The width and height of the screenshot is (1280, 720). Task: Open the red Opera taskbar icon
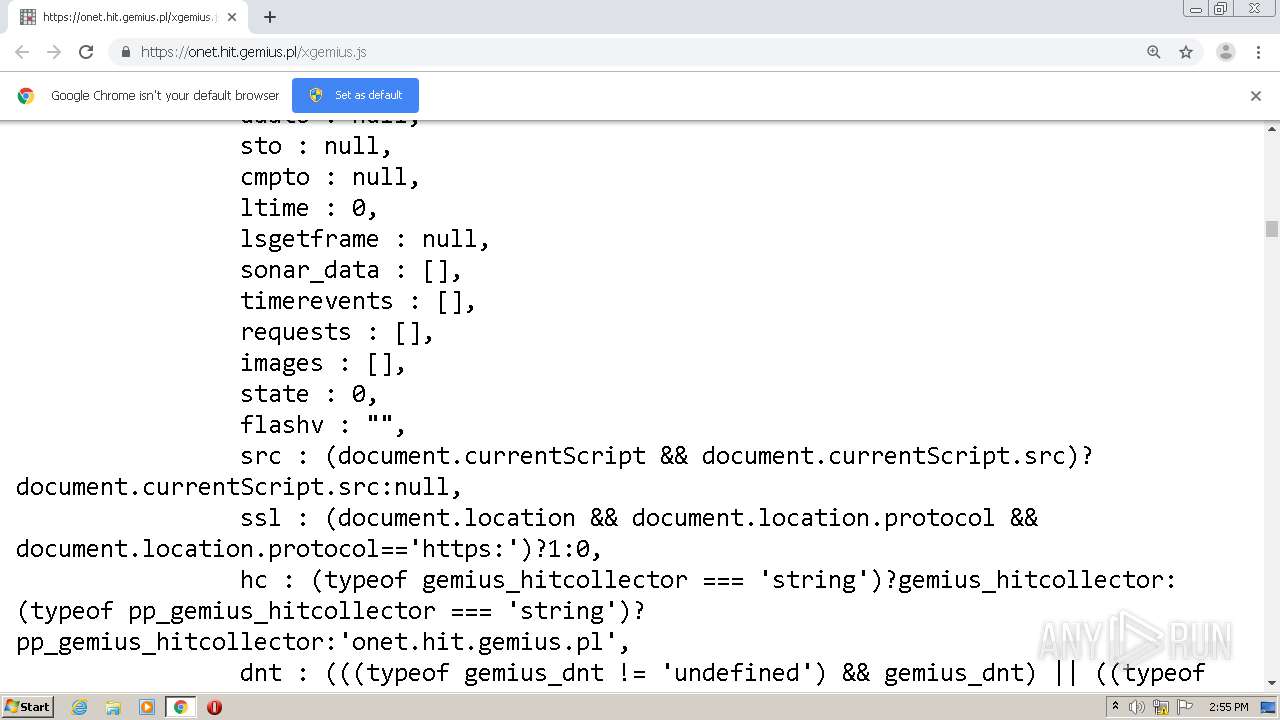[214, 707]
